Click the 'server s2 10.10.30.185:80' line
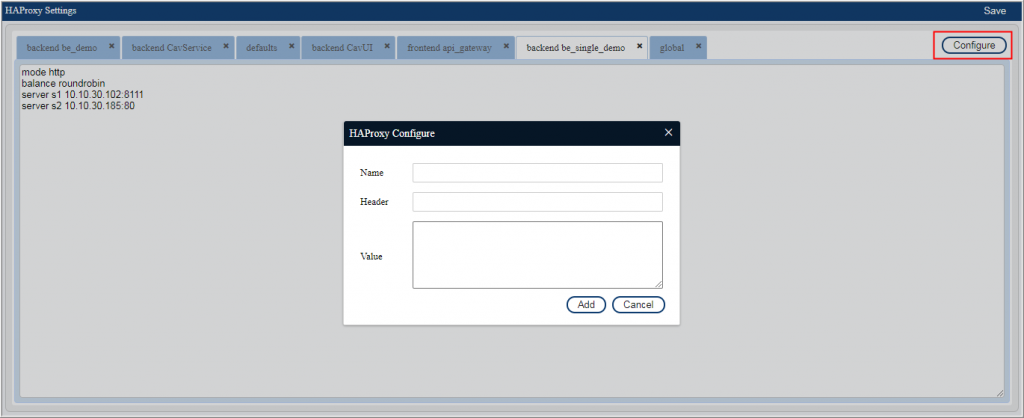Image resolution: width=1024 pixels, height=418 pixels. [78, 105]
